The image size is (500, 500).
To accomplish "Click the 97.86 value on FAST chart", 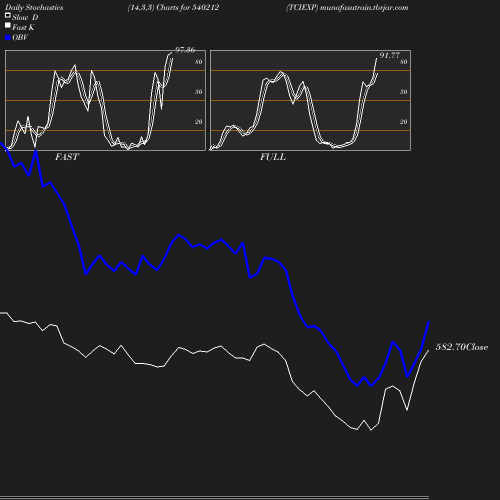I will point(185,50).
